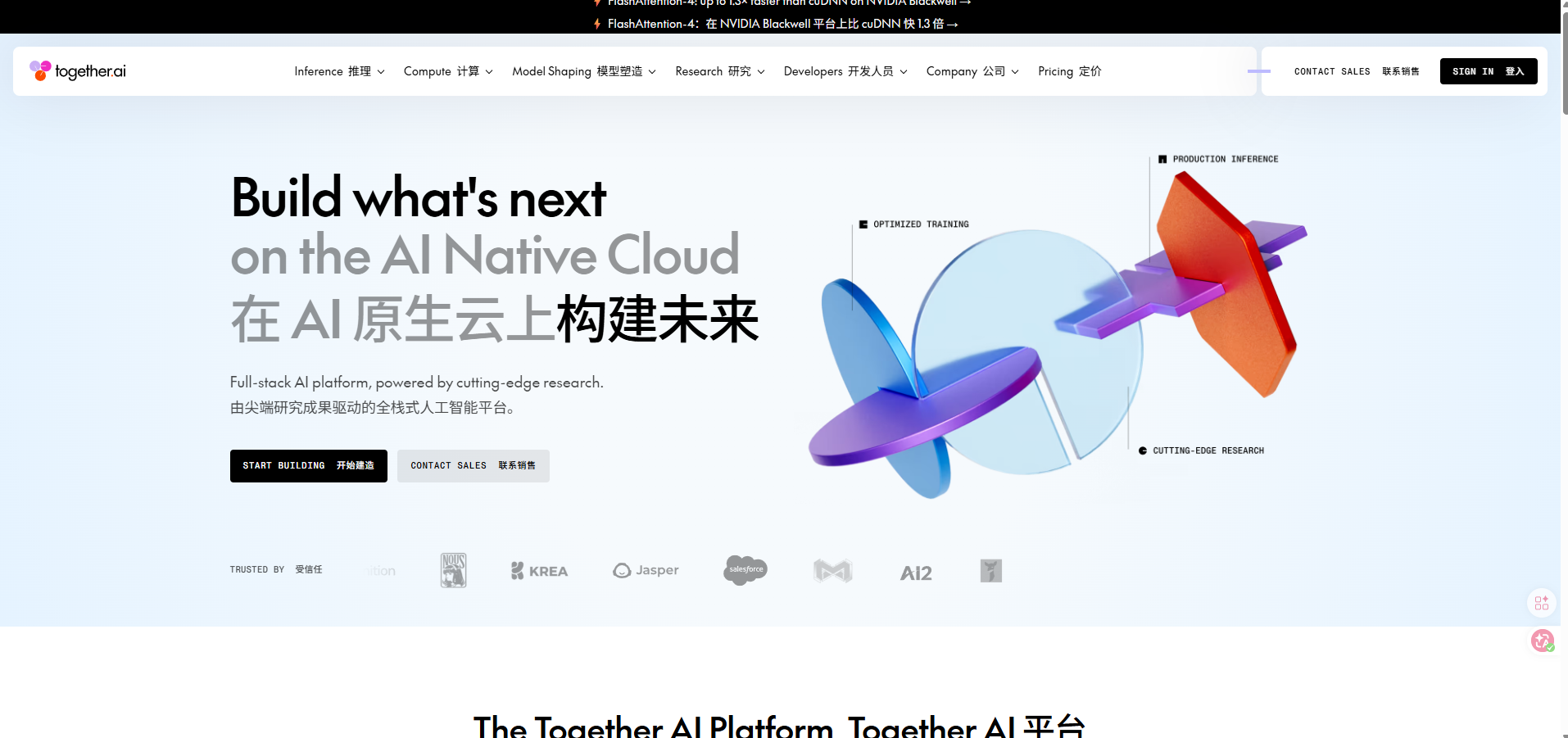Click the "Full-stack AI platform" description text
Viewport: 1568px width, 738px height.
tap(416, 383)
